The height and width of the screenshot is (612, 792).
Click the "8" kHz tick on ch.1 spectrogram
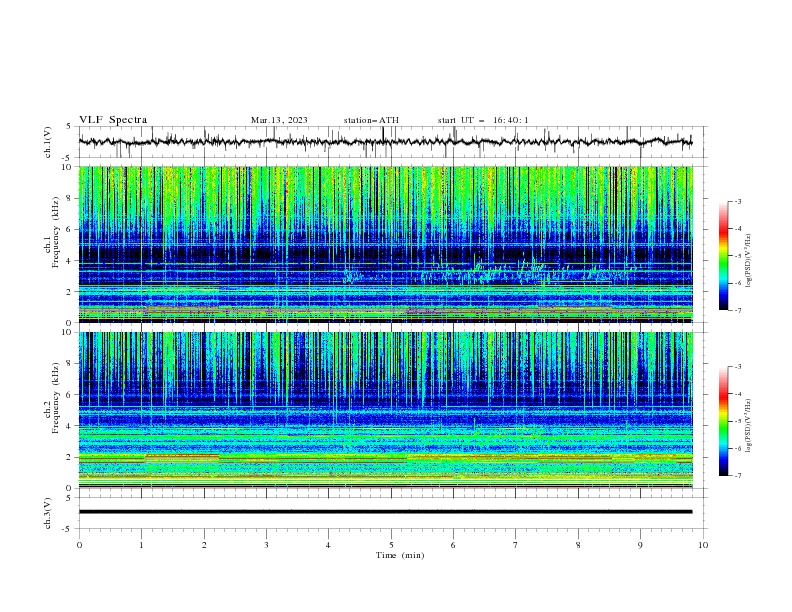pyautogui.click(x=70, y=198)
